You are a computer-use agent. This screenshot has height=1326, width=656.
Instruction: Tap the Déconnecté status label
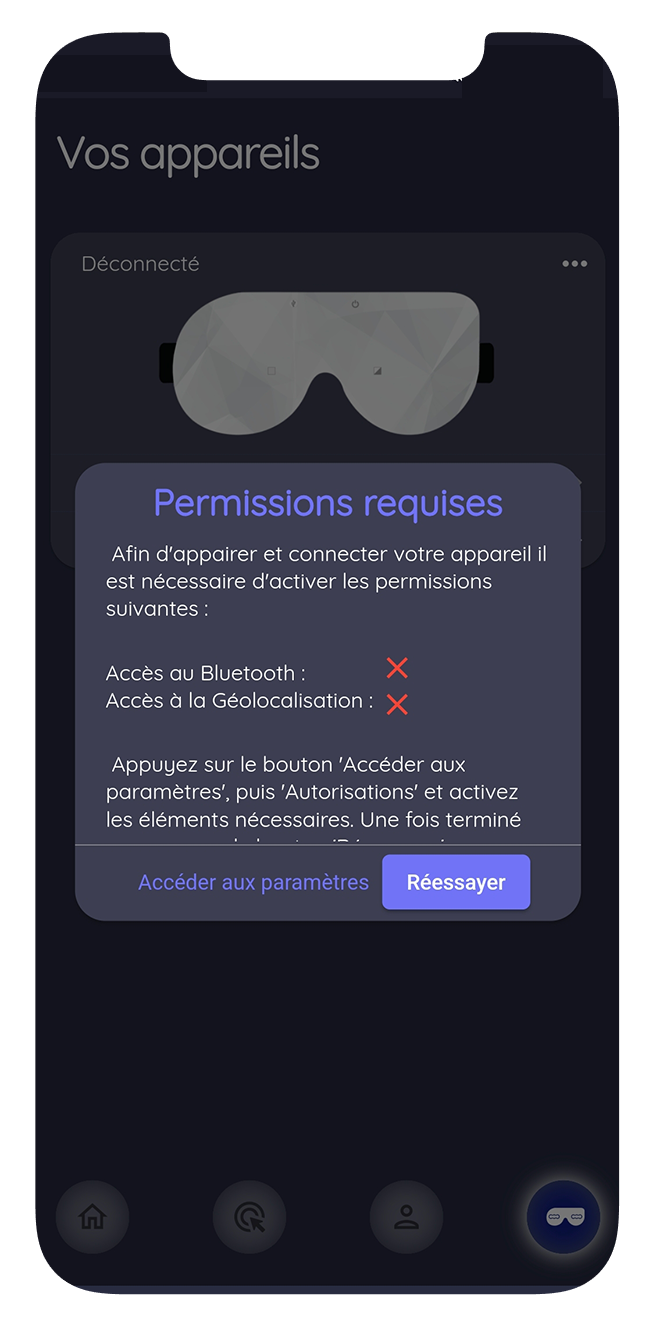pos(140,264)
